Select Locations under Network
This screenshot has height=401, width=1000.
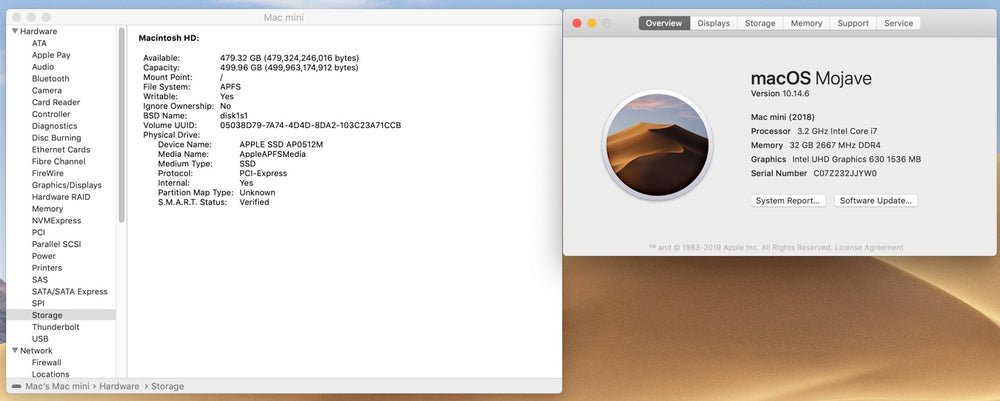pos(50,374)
